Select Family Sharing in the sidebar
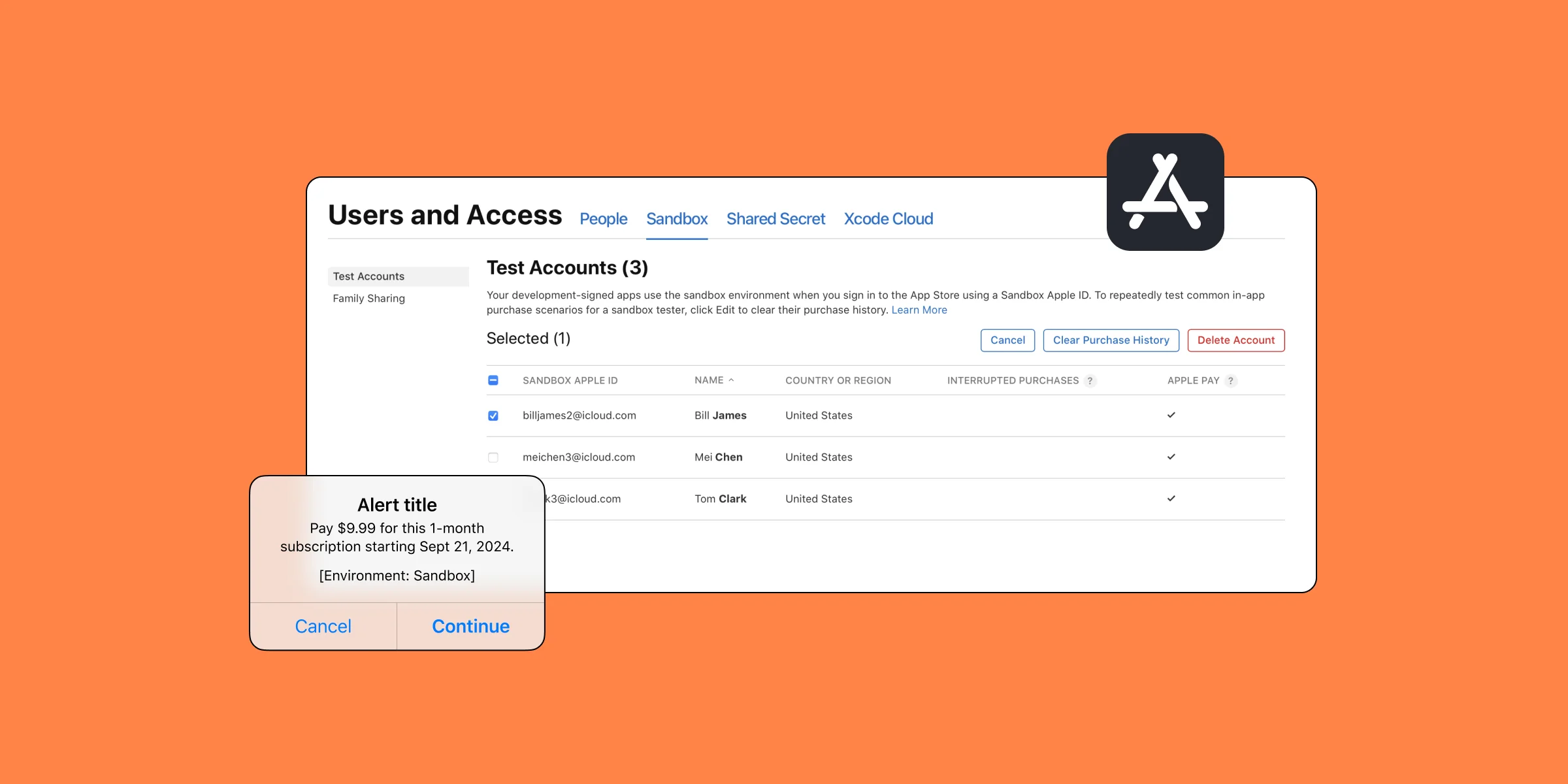This screenshot has height=784, width=1568. (368, 298)
